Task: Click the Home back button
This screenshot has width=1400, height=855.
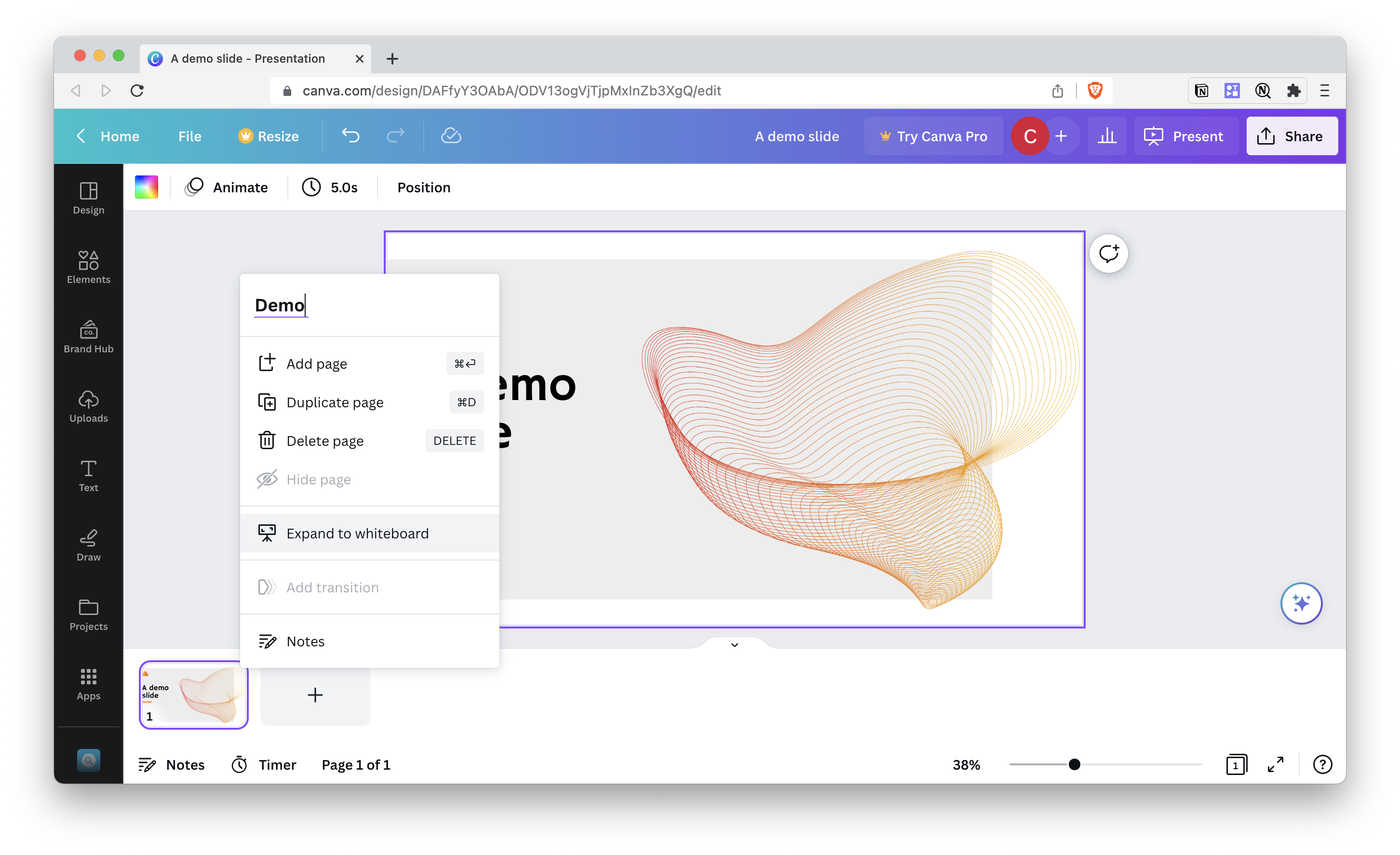Action: pos(108,136)
